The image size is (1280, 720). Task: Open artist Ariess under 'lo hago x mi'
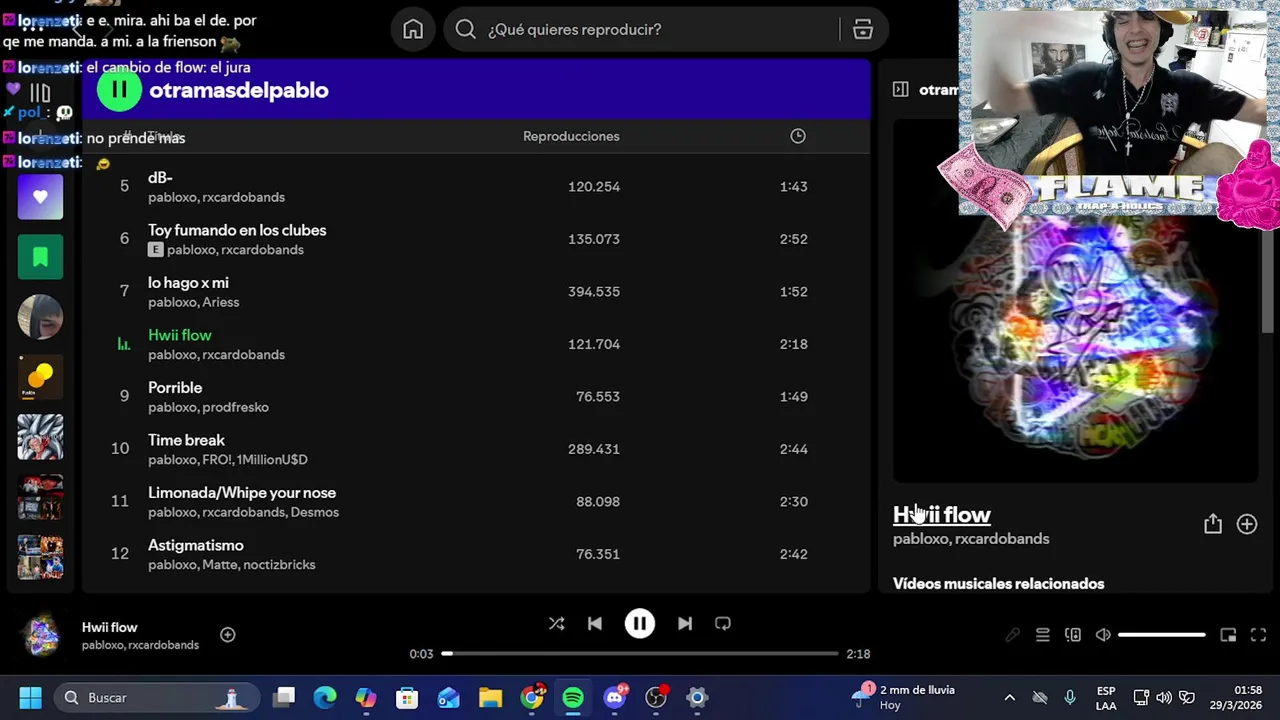tap(221, 302)
